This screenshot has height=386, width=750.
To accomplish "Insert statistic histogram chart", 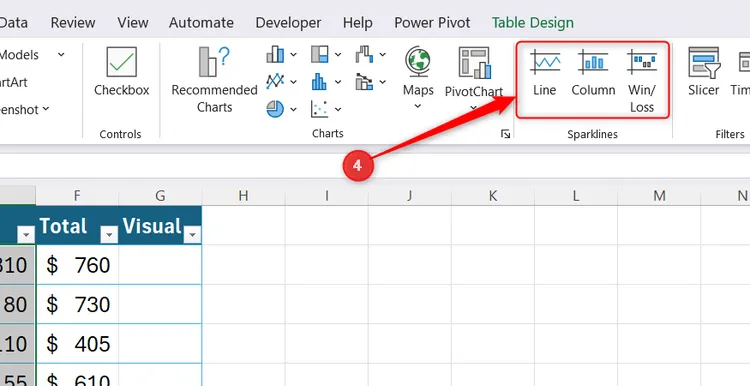I will (x=320, y=81).
